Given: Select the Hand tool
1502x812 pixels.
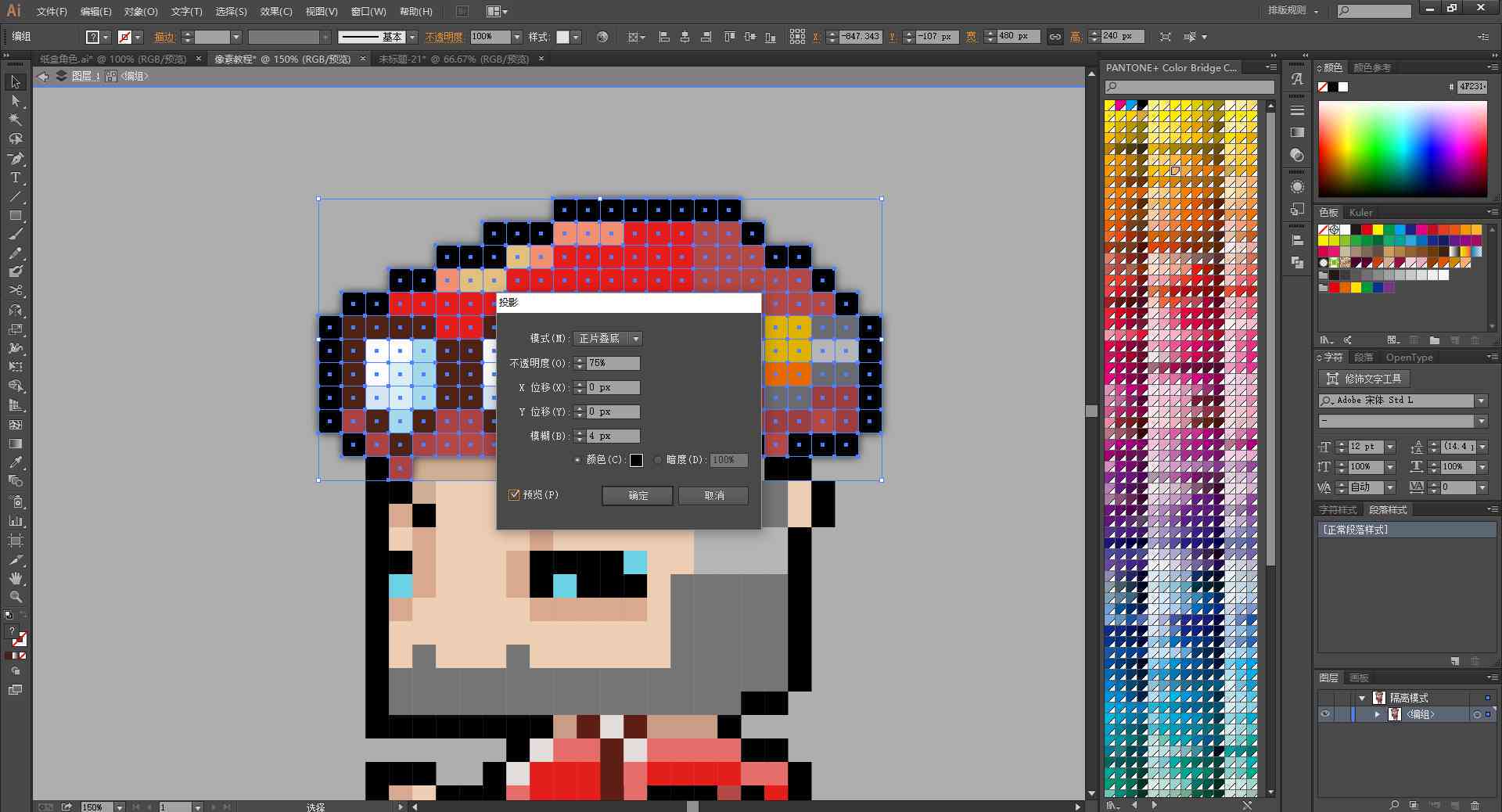Looking at the screenshot, I should [x=16, y=578].
